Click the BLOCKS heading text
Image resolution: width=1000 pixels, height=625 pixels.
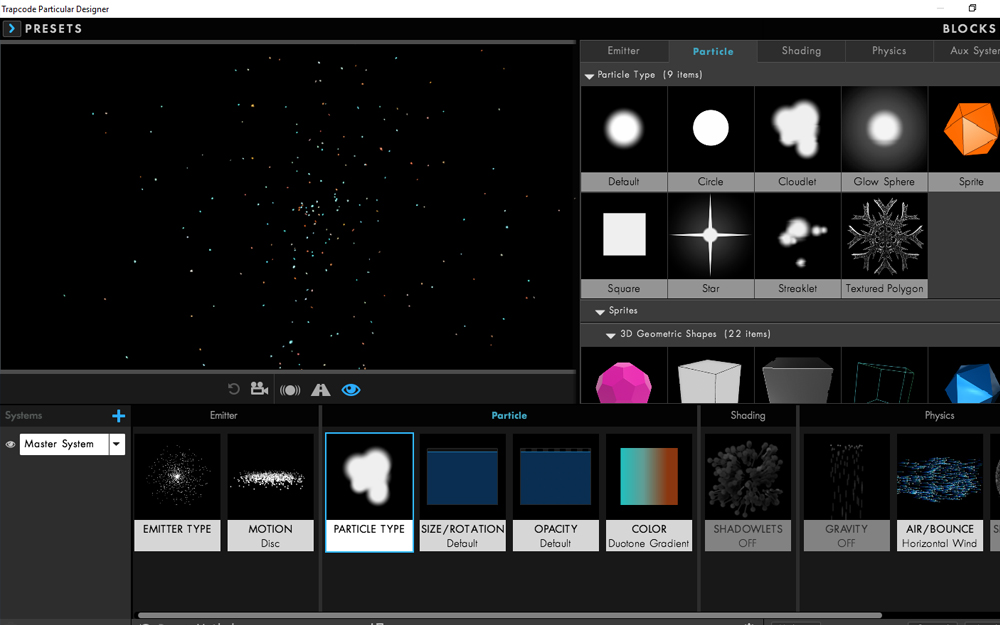(969, 29)
